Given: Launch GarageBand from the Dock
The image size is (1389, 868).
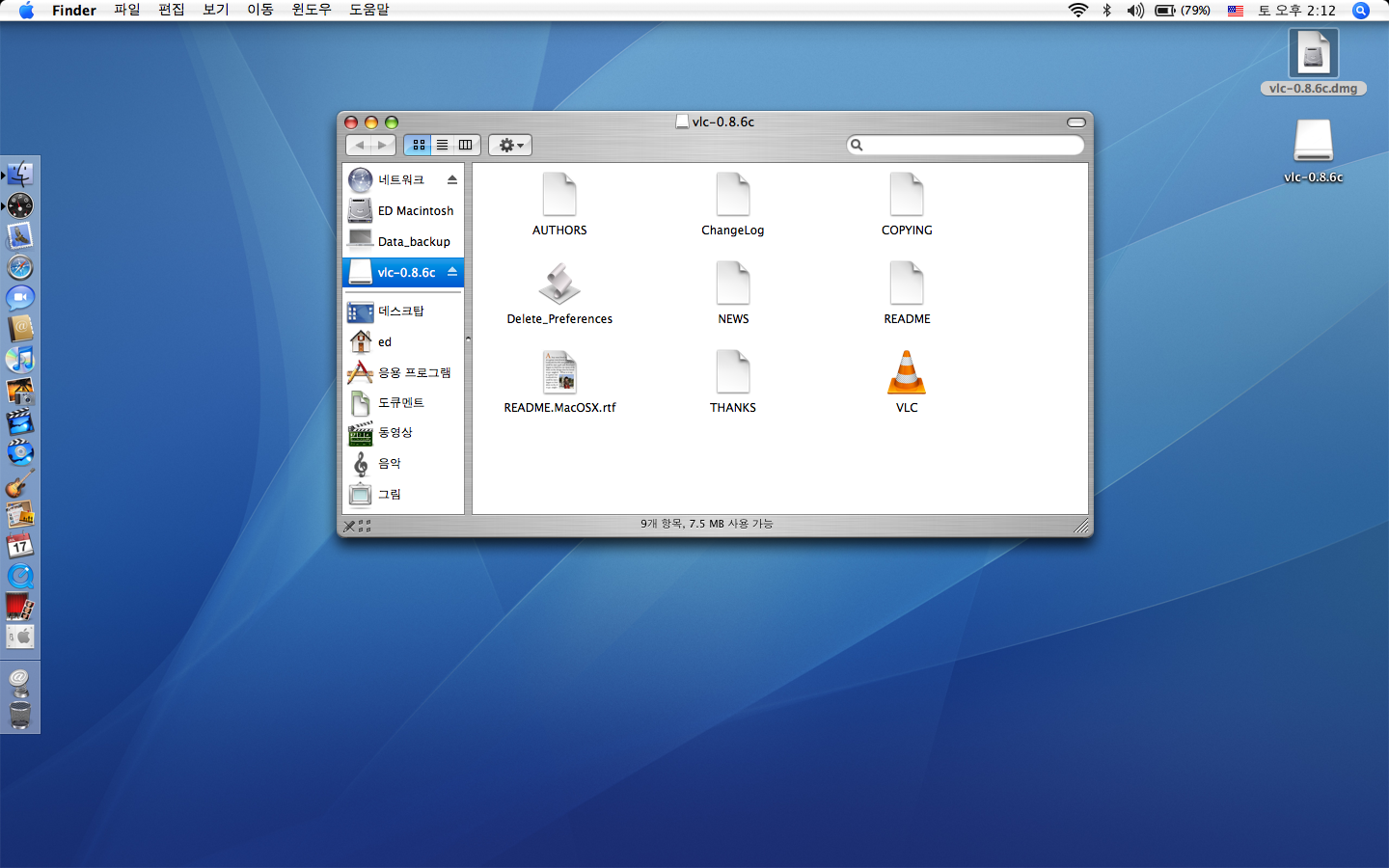Looking at the screenshot, I should coord(20,483).
